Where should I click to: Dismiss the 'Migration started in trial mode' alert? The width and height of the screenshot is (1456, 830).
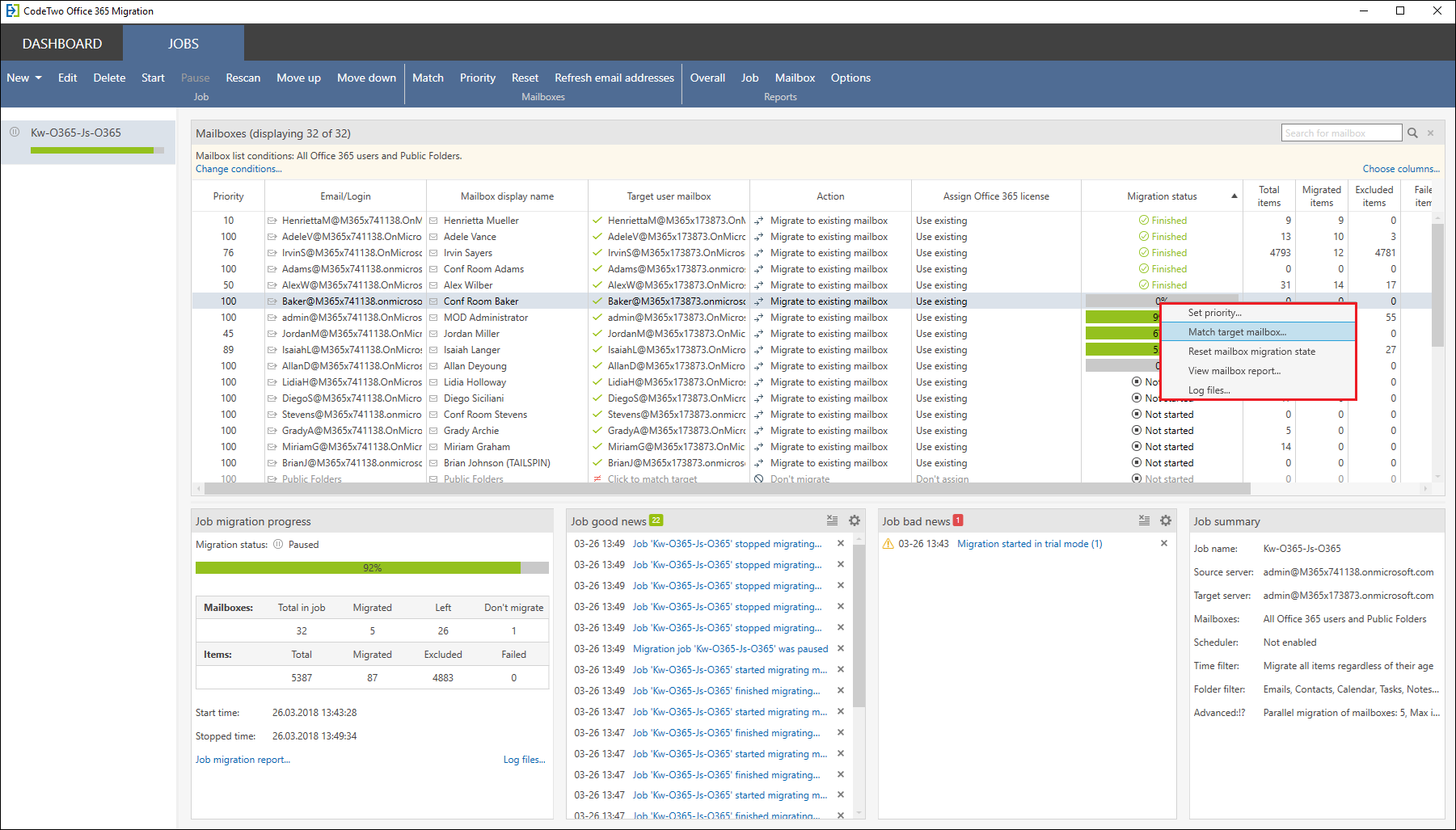(1164, 543)
